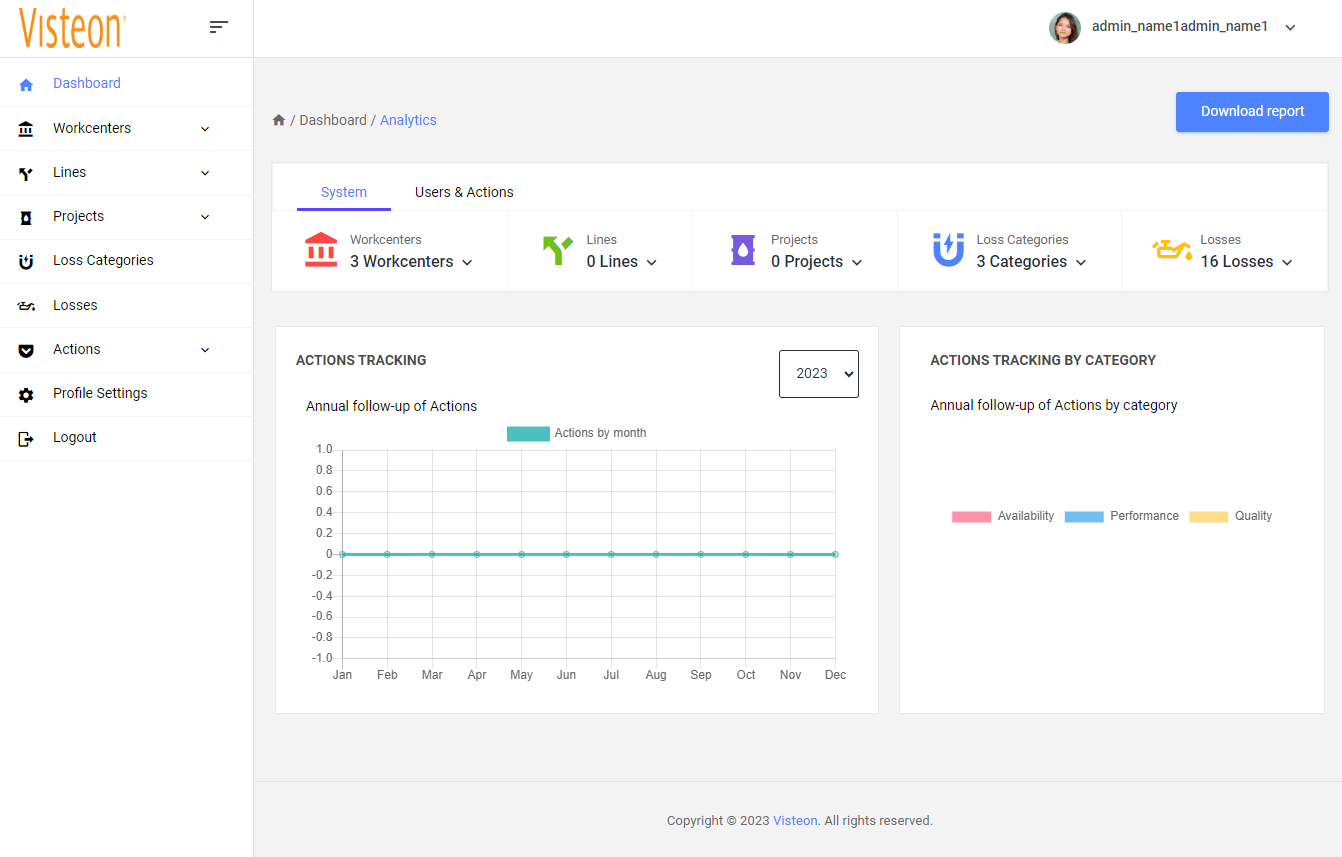Viewport: 1342px width, 857px height.
Task: Click the purple Projects barrel icon
Action: 742,250
